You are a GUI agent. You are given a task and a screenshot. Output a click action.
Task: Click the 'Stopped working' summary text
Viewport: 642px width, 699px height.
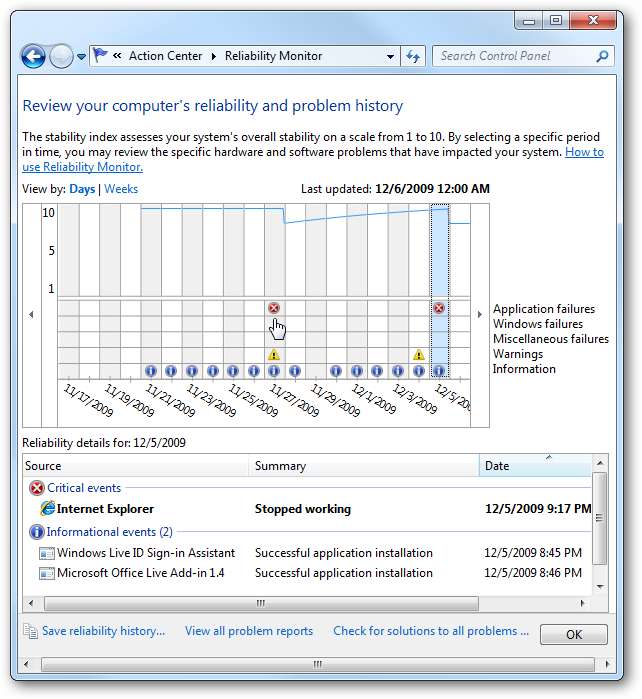coord(303,509)
